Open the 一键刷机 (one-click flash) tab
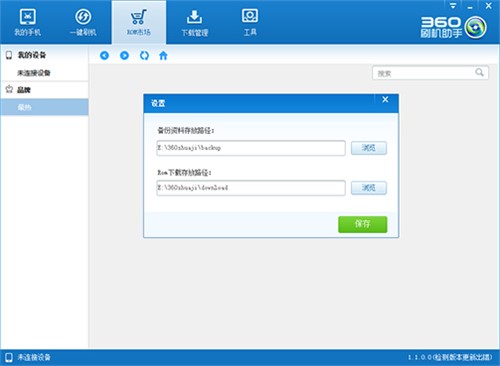500x366 pixels. pos(83,22)
